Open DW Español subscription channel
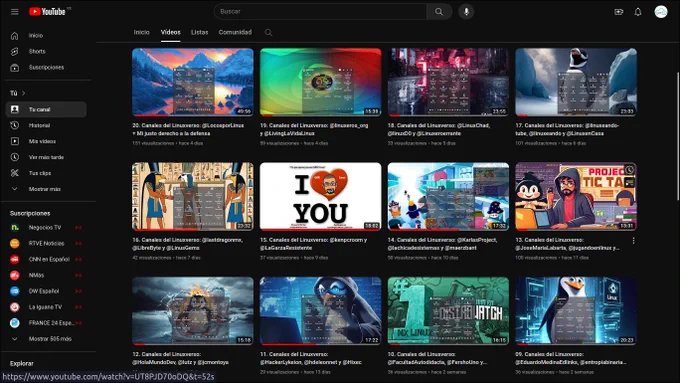 (46, 291)
